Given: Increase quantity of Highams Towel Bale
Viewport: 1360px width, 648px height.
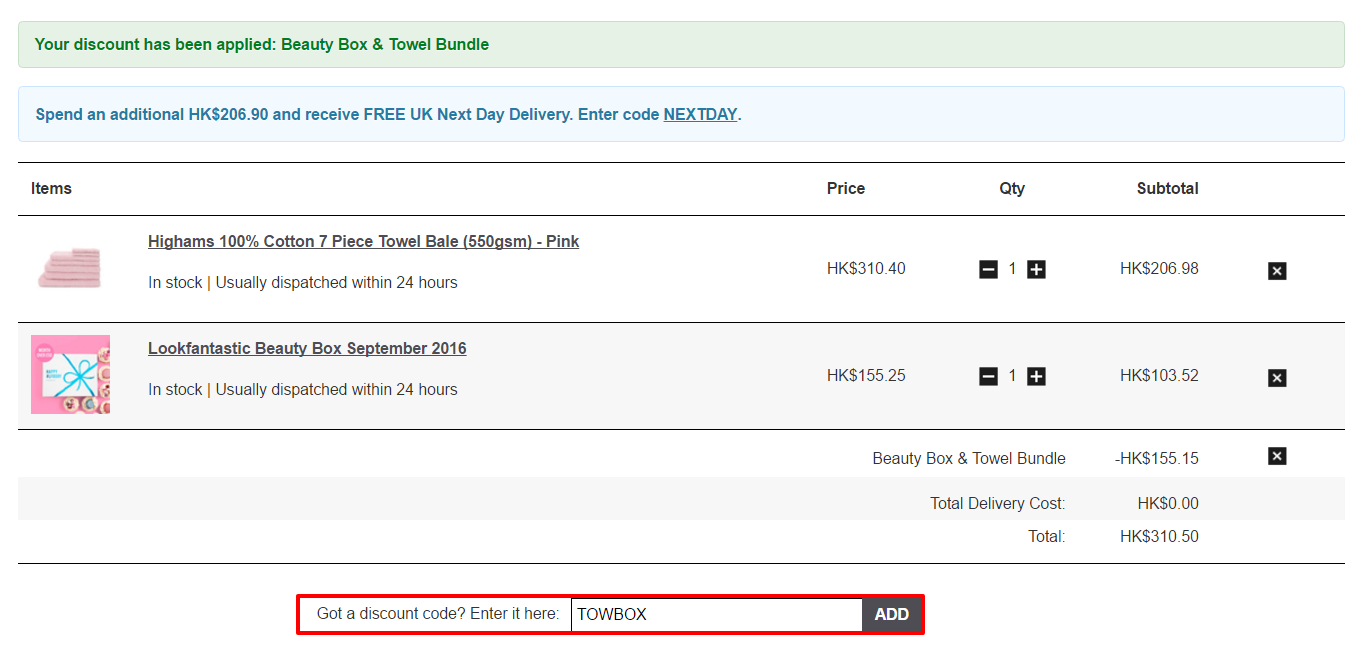Looking at the screenshot, I should [1036, 269].
